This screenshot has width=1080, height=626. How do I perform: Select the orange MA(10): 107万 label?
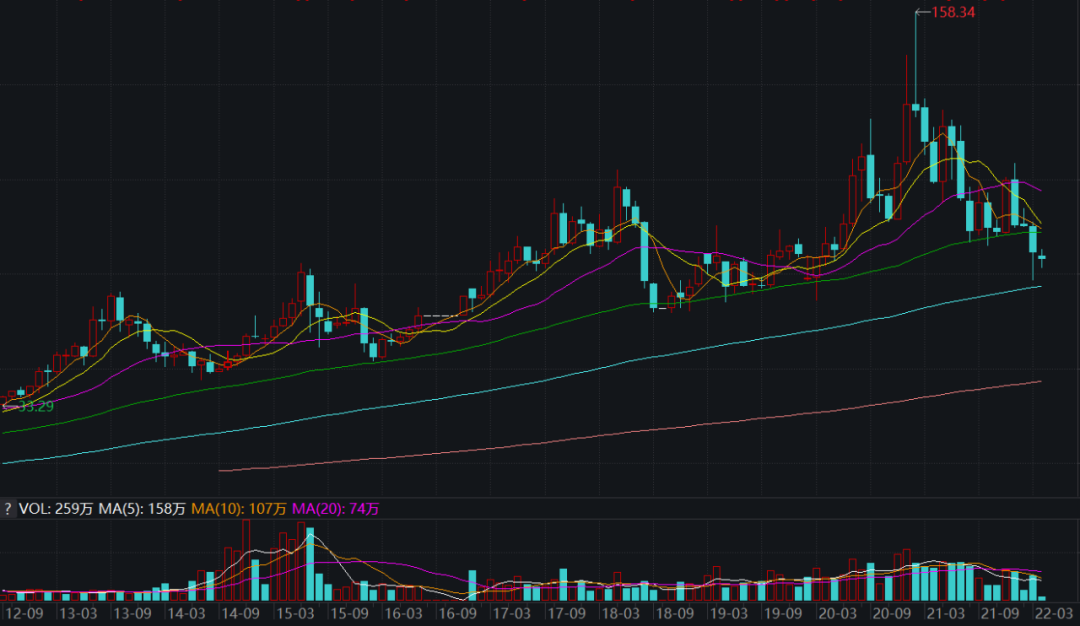point(238,509)
